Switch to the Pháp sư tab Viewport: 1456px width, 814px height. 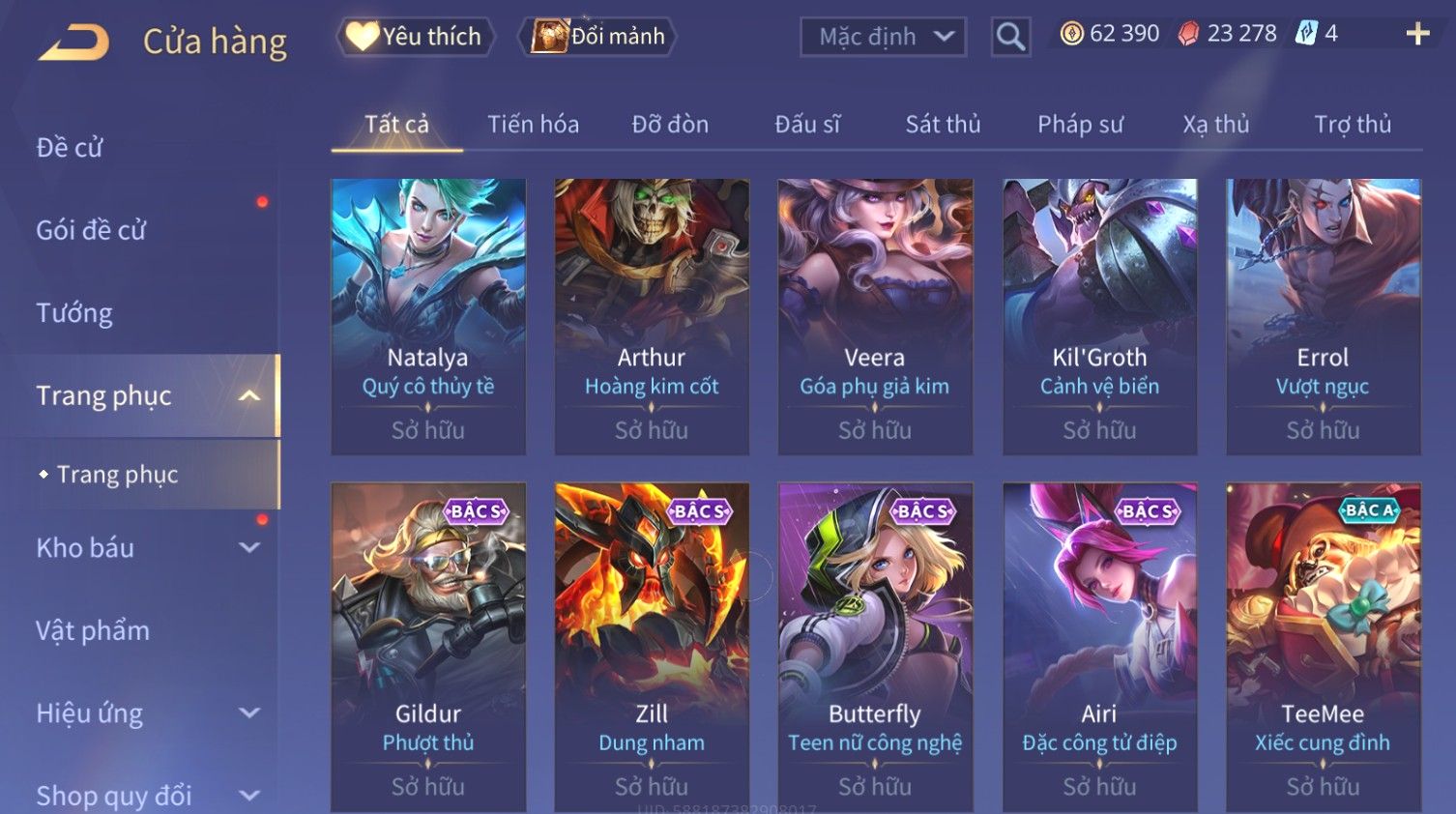tap(1080, 124)
